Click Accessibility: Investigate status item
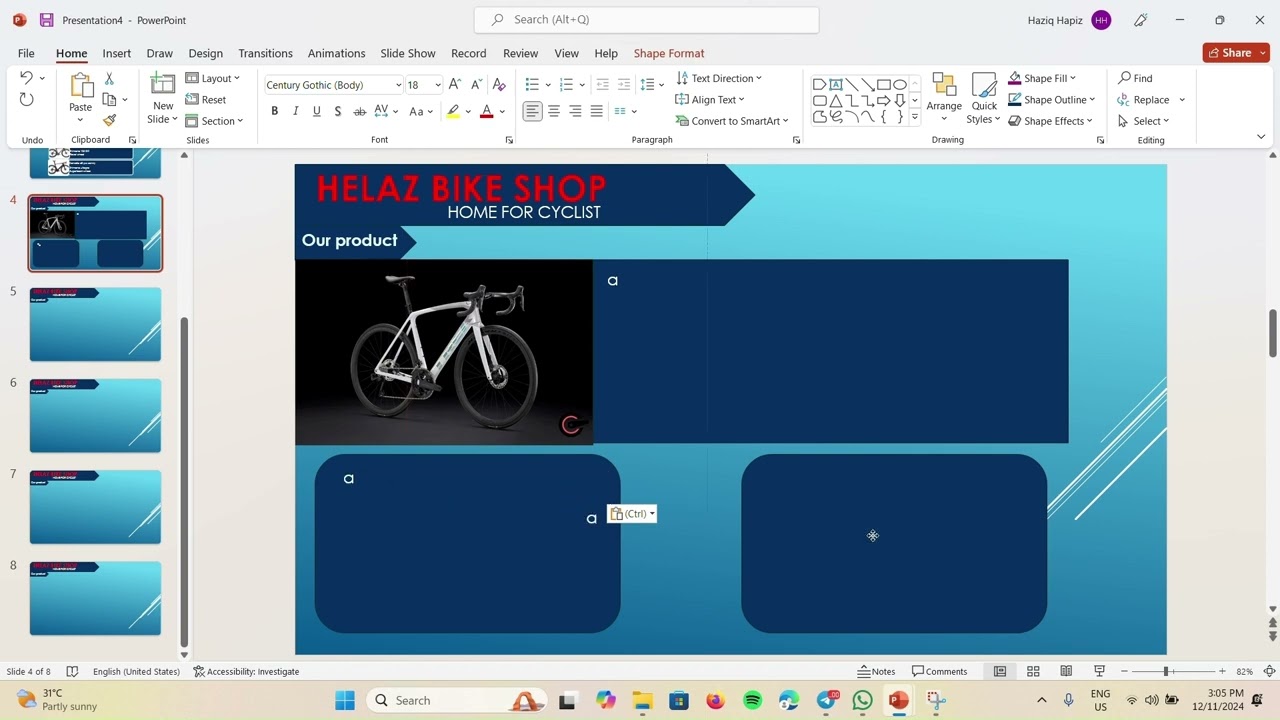Viewport: 1280px width, 720px height. pyautogui.click(x=246, y=671)
